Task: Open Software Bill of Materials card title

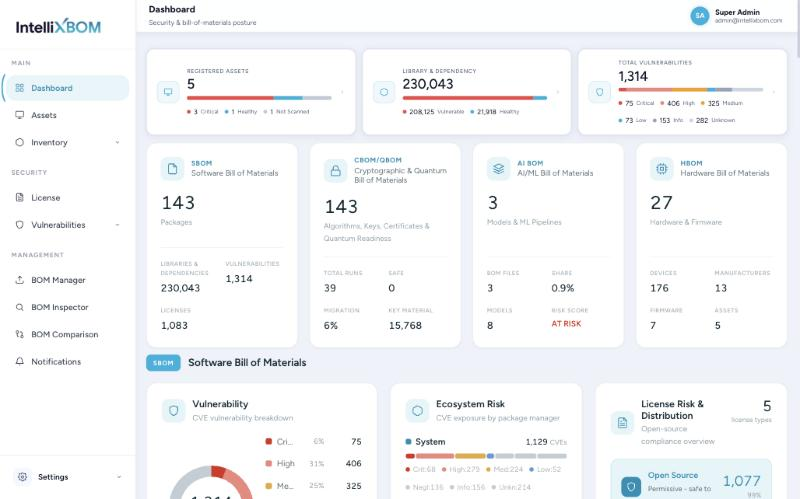Action: [235, 173]
